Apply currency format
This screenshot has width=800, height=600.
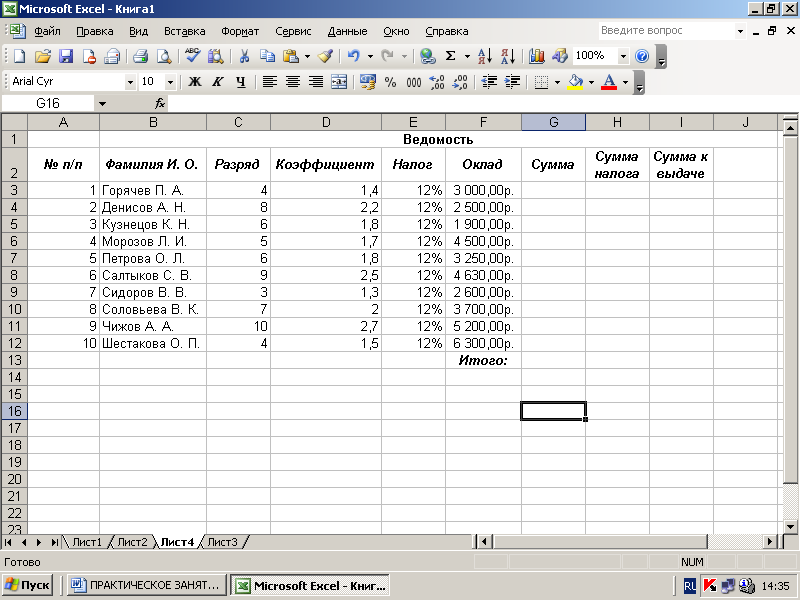367,82
